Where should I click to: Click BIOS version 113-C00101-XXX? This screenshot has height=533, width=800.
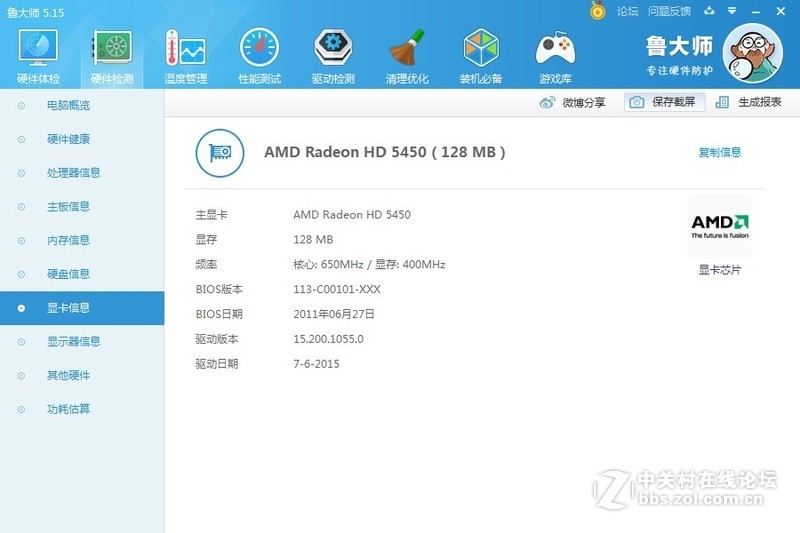(337, 289)
